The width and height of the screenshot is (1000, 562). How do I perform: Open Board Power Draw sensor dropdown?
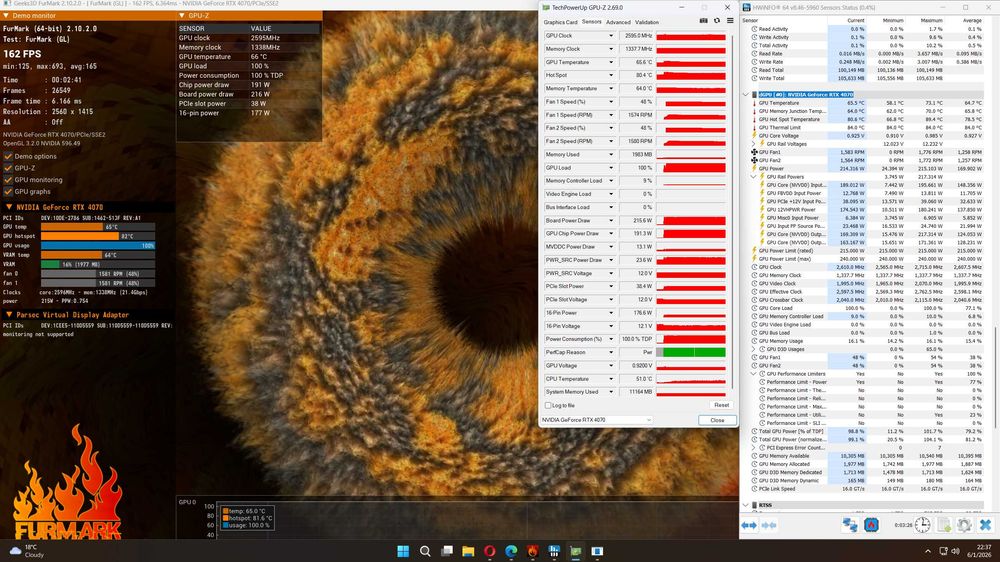pyautogui.click(x=610, y=221)
